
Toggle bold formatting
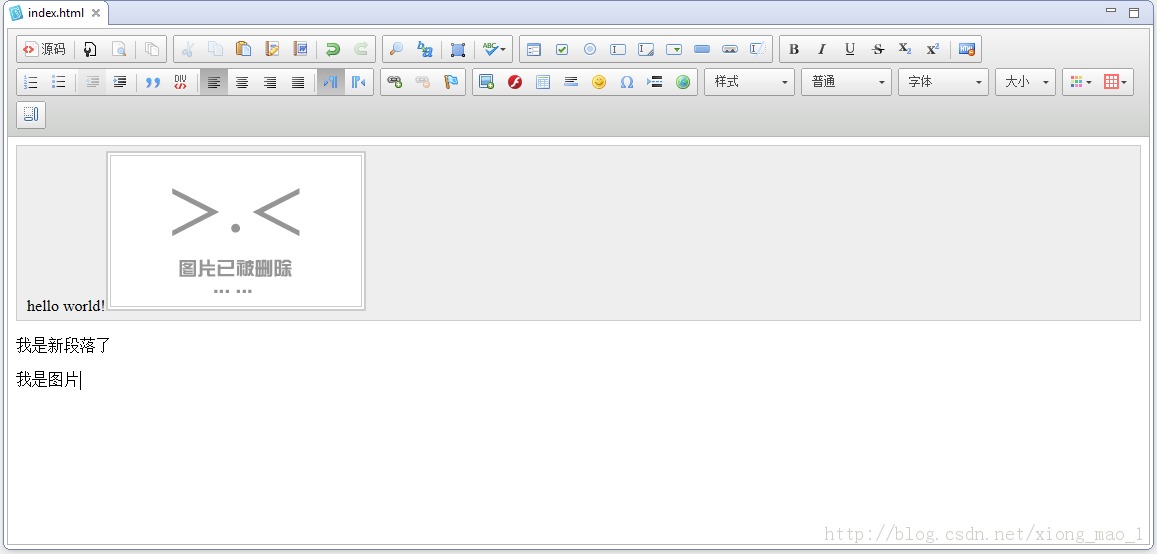click(x=794, y=49)
